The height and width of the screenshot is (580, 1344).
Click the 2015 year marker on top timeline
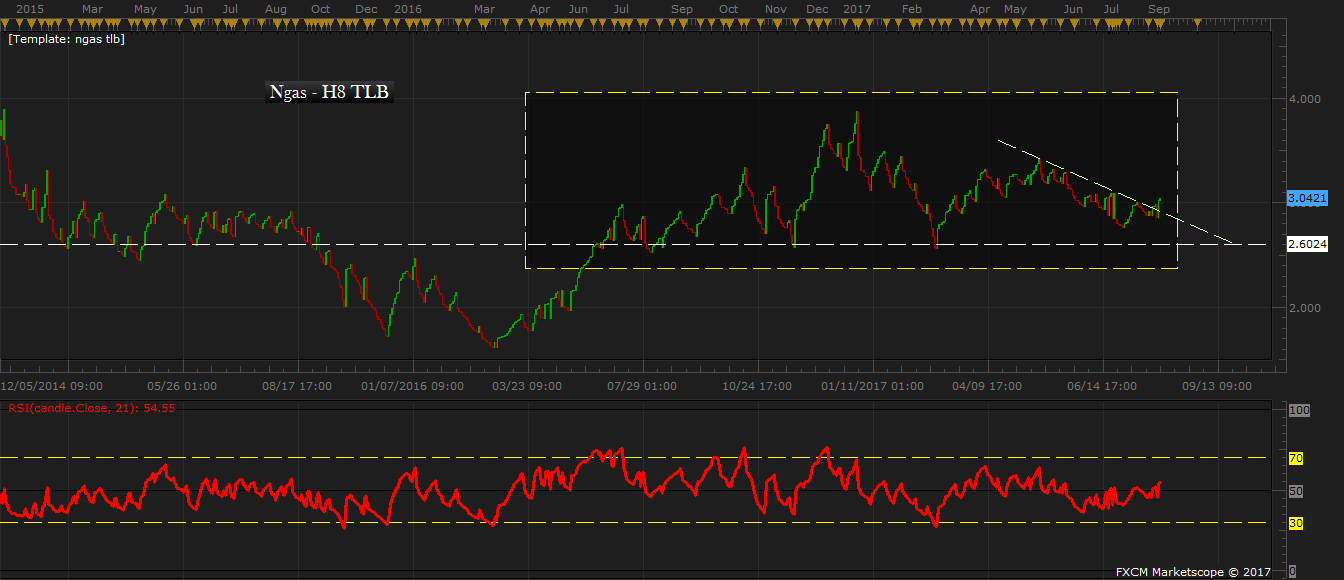click(x=30, y=8)
